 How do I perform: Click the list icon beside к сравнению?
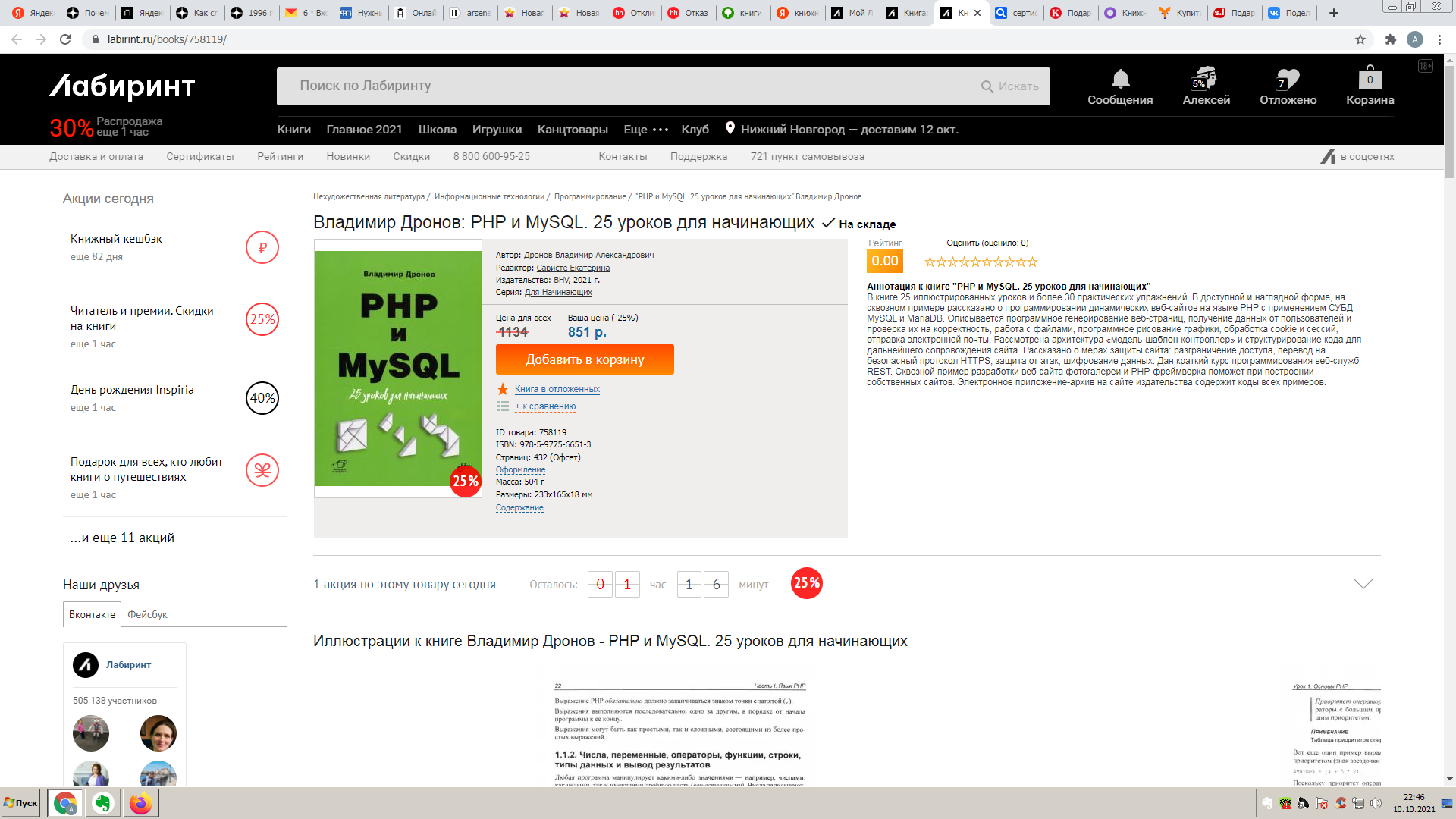pyautogui.click(x=503, y=406)
